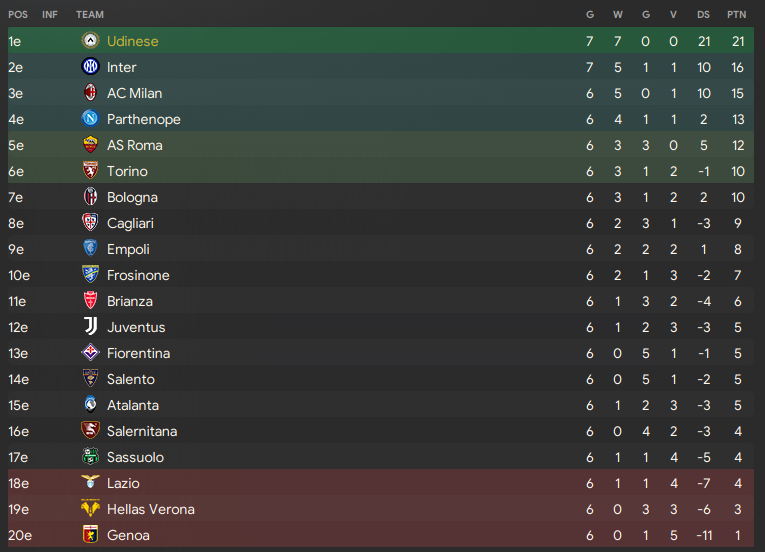Click the Fiorentina diamond badge
The image size is (765, 552).
90,352
